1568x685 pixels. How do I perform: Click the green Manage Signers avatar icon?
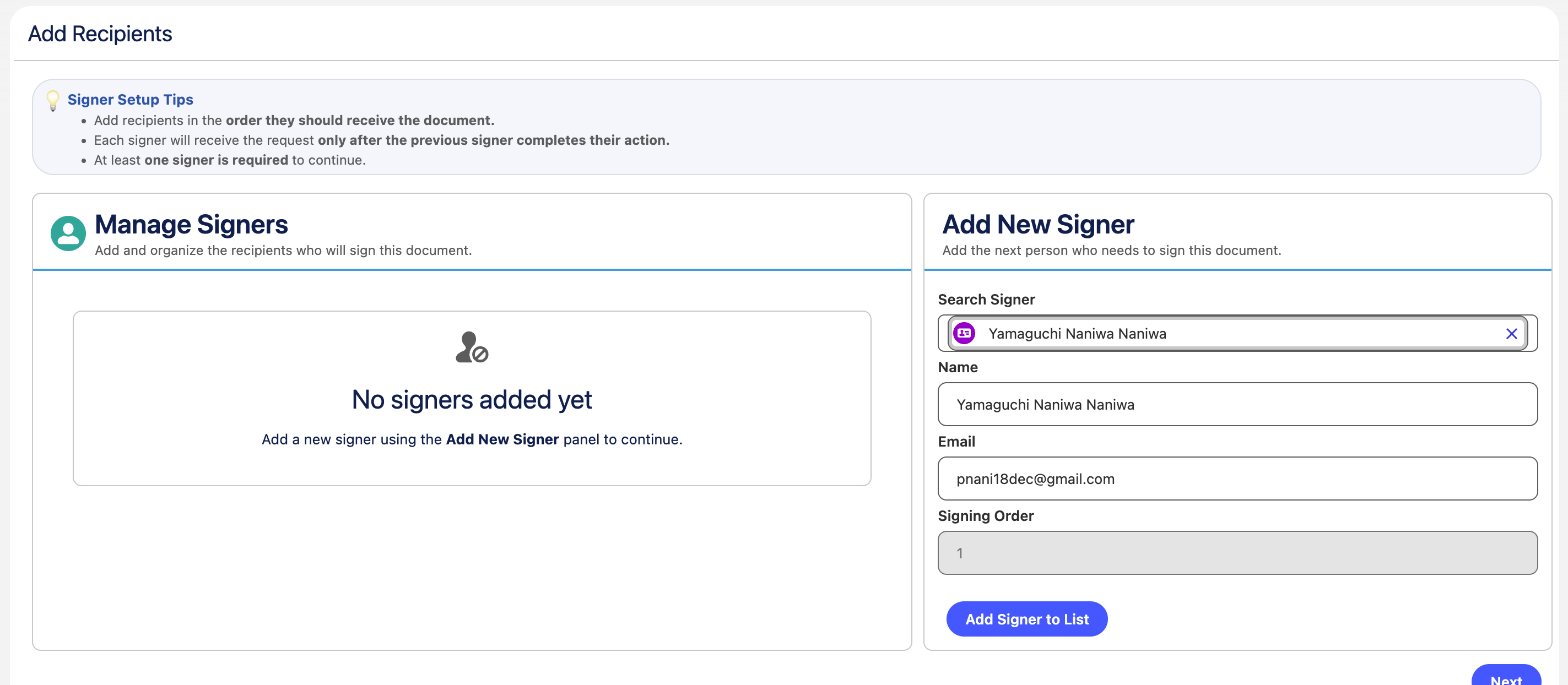click(68, 233)
